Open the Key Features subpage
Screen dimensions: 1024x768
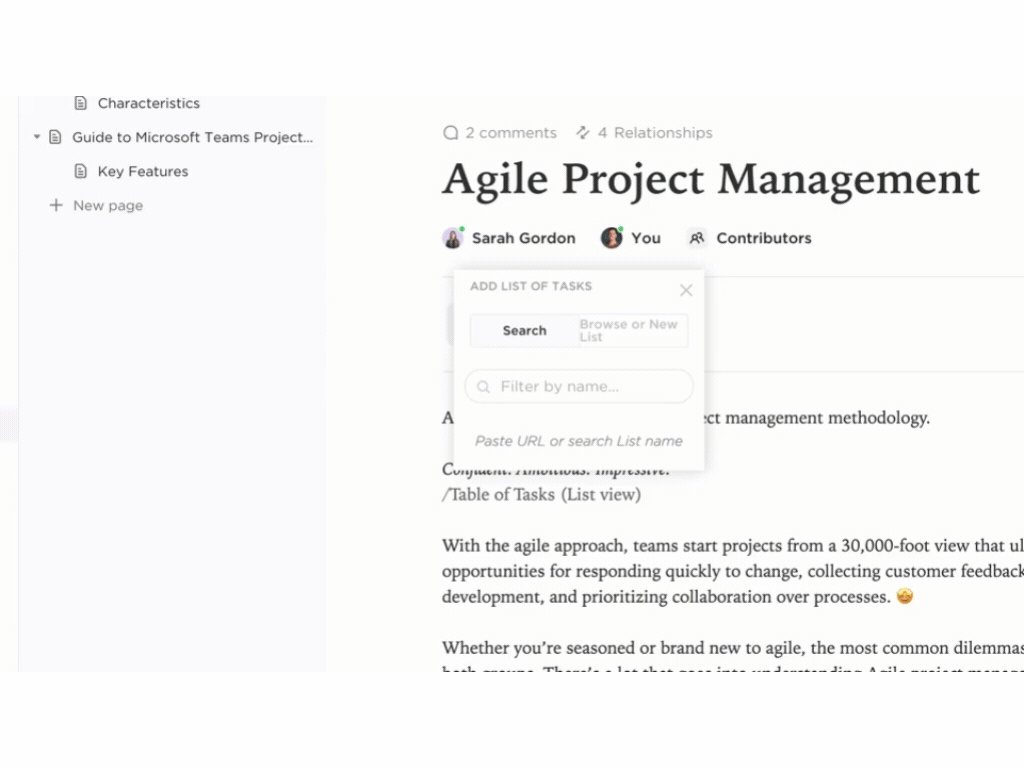142,171
